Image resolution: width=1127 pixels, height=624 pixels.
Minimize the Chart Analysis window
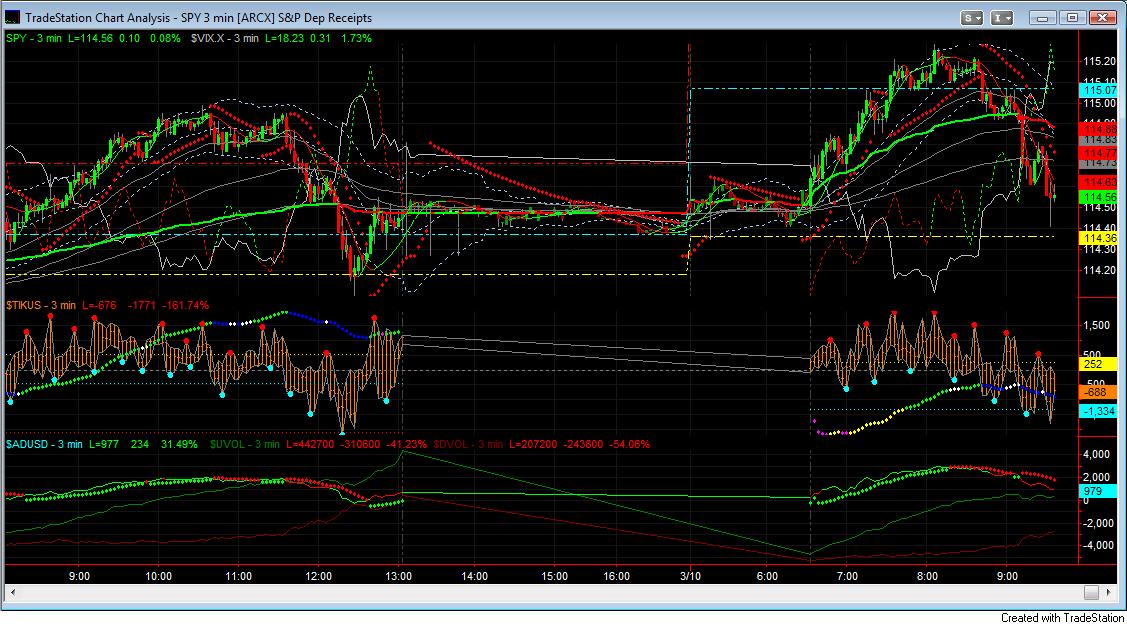1043,17
